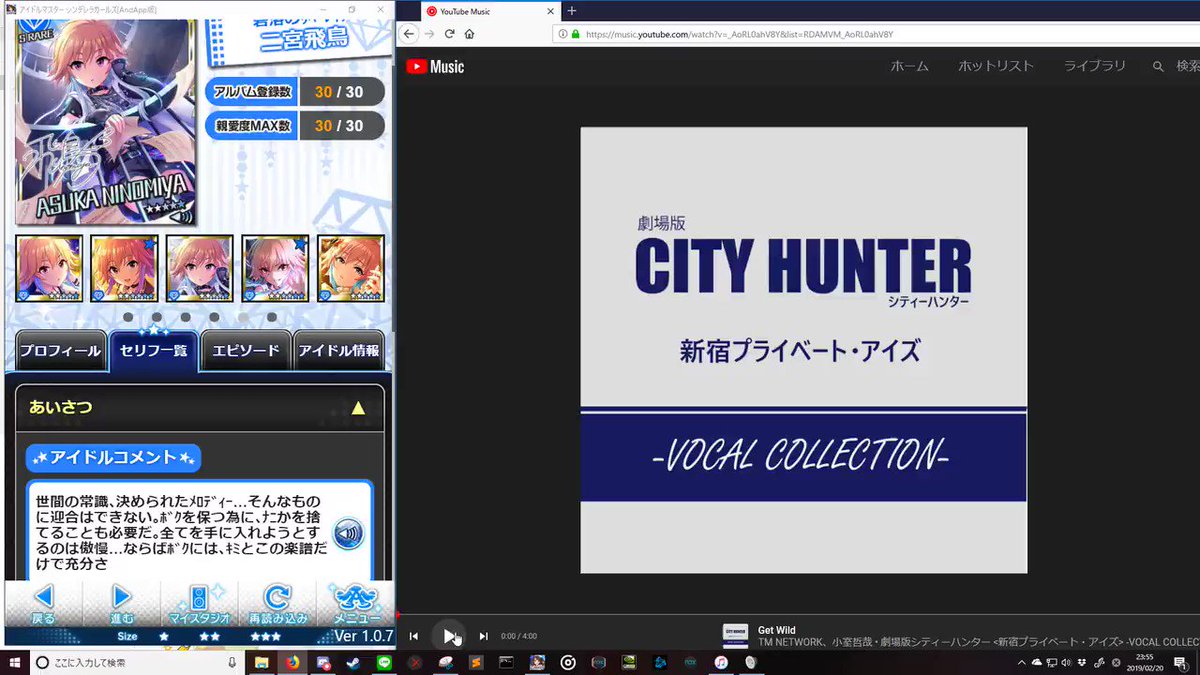Click the Get Wild song title
1200x675 pixels.
tap(777, 630)
